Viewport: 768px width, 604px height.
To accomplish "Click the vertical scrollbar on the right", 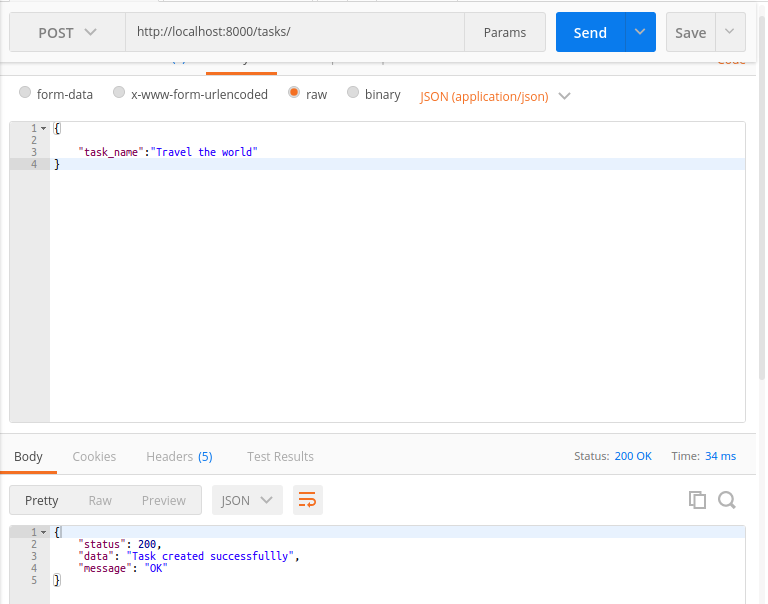I will point(762,196).
